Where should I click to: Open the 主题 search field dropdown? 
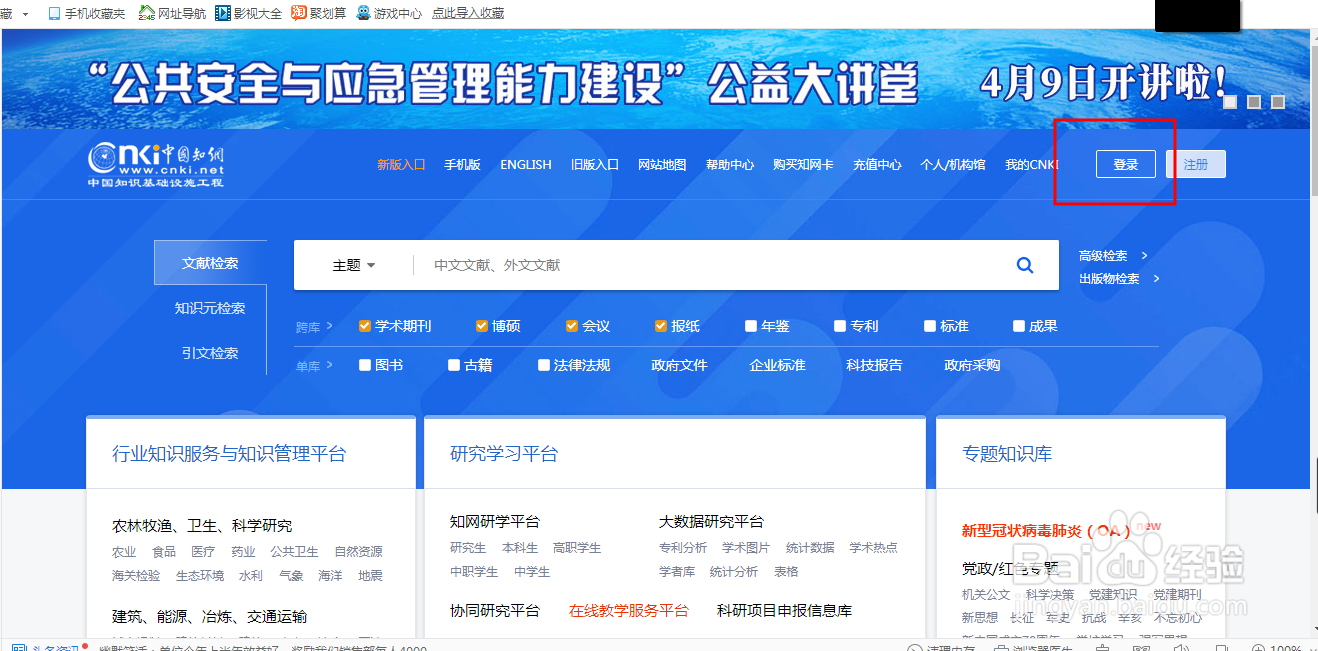[x=354, y=265]
